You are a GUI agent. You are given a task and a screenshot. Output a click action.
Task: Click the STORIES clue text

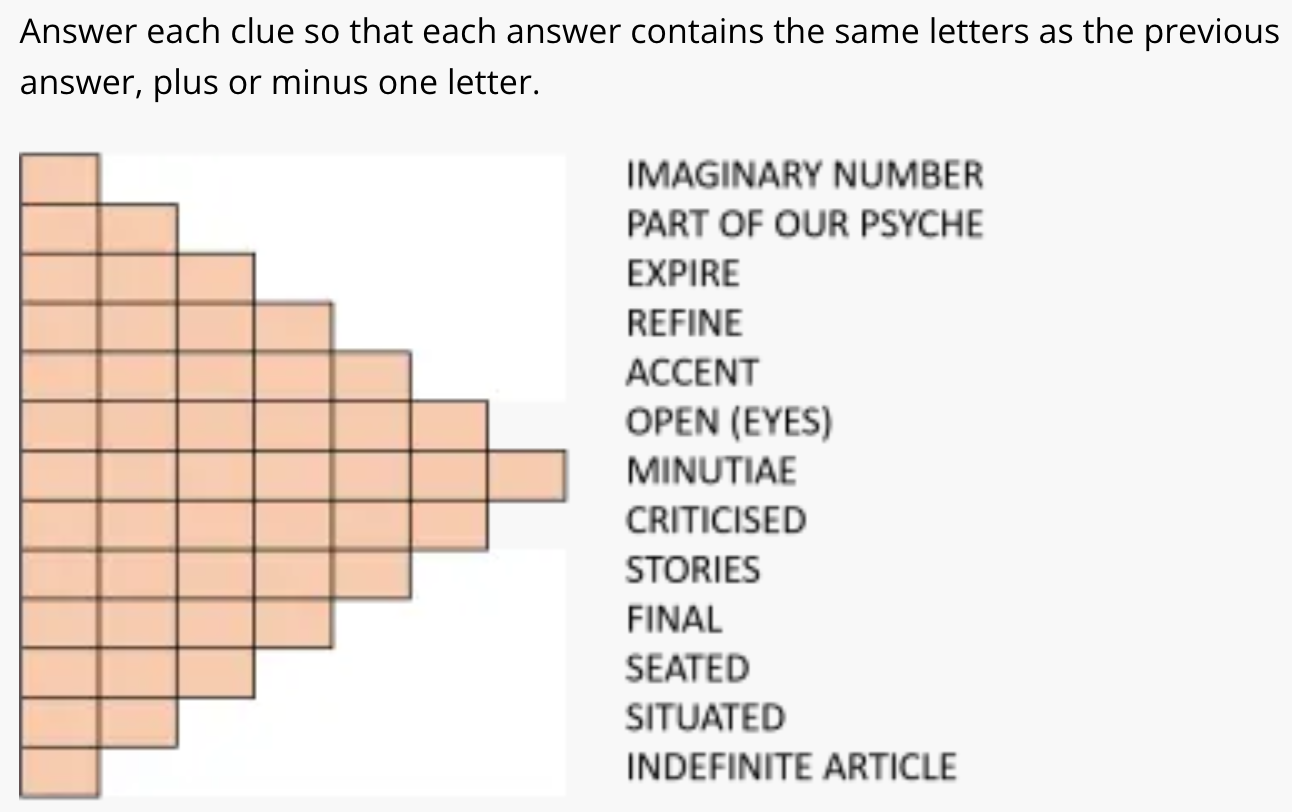(692, 570)
